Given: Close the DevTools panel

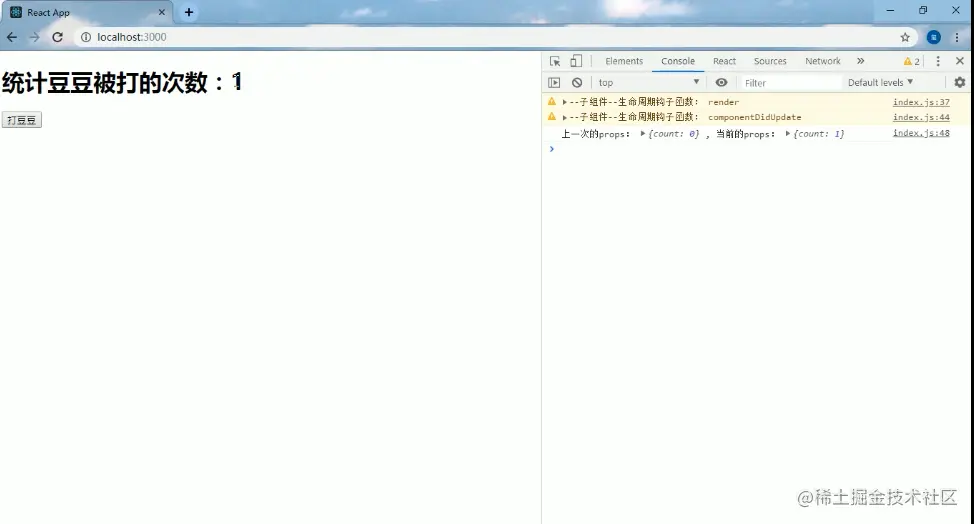Looking at the screenshot, I should click(x=960, y=61).
